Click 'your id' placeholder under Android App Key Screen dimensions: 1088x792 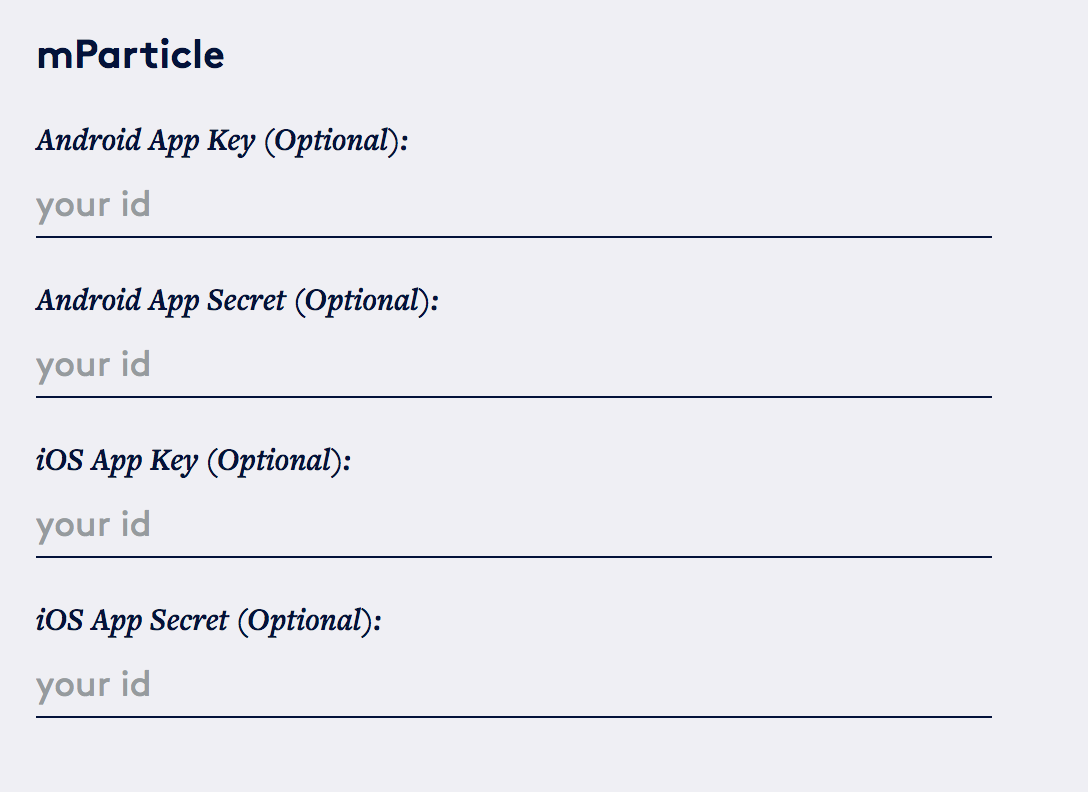pyautogui.click(x=93, y=206)
